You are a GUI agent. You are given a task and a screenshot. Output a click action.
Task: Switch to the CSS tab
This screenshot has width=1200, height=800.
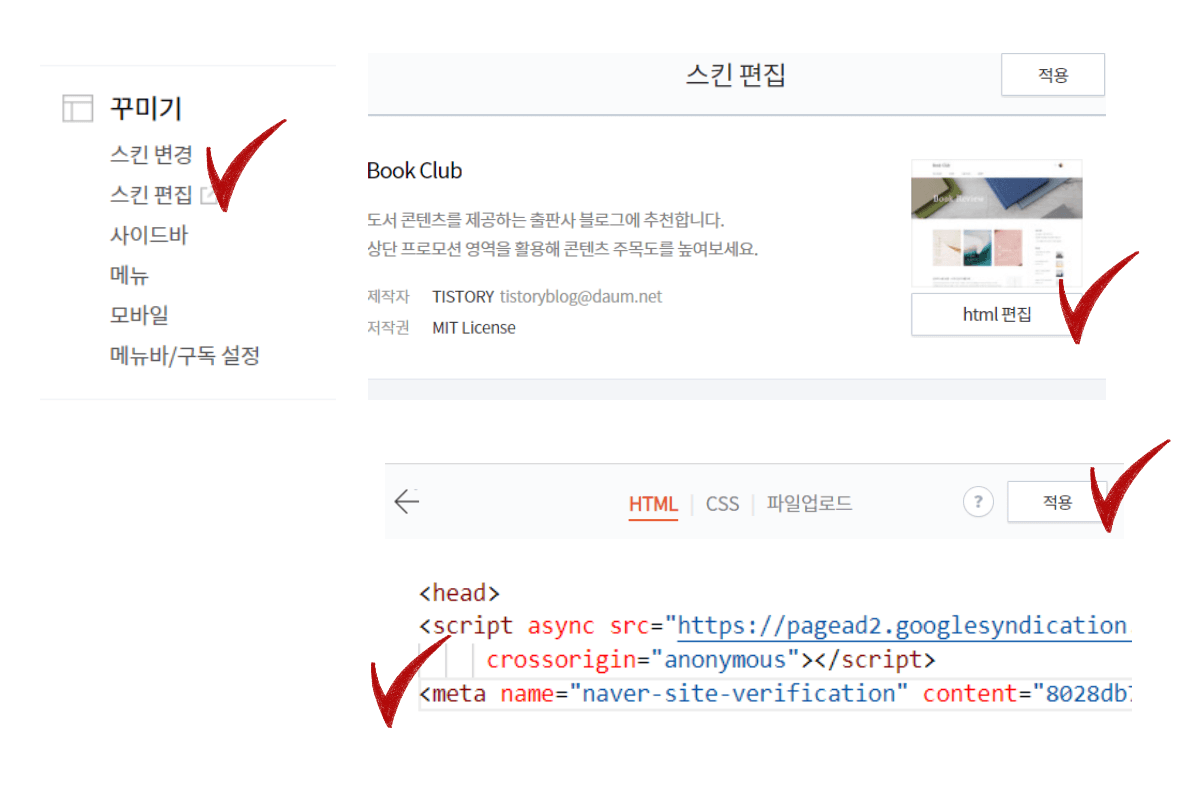(721, 504)
